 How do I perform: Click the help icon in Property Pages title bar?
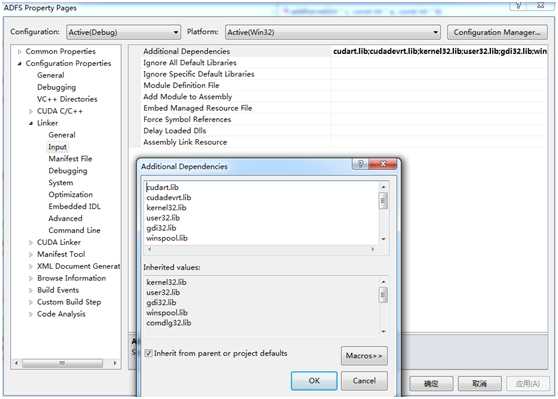coord(518,5)
